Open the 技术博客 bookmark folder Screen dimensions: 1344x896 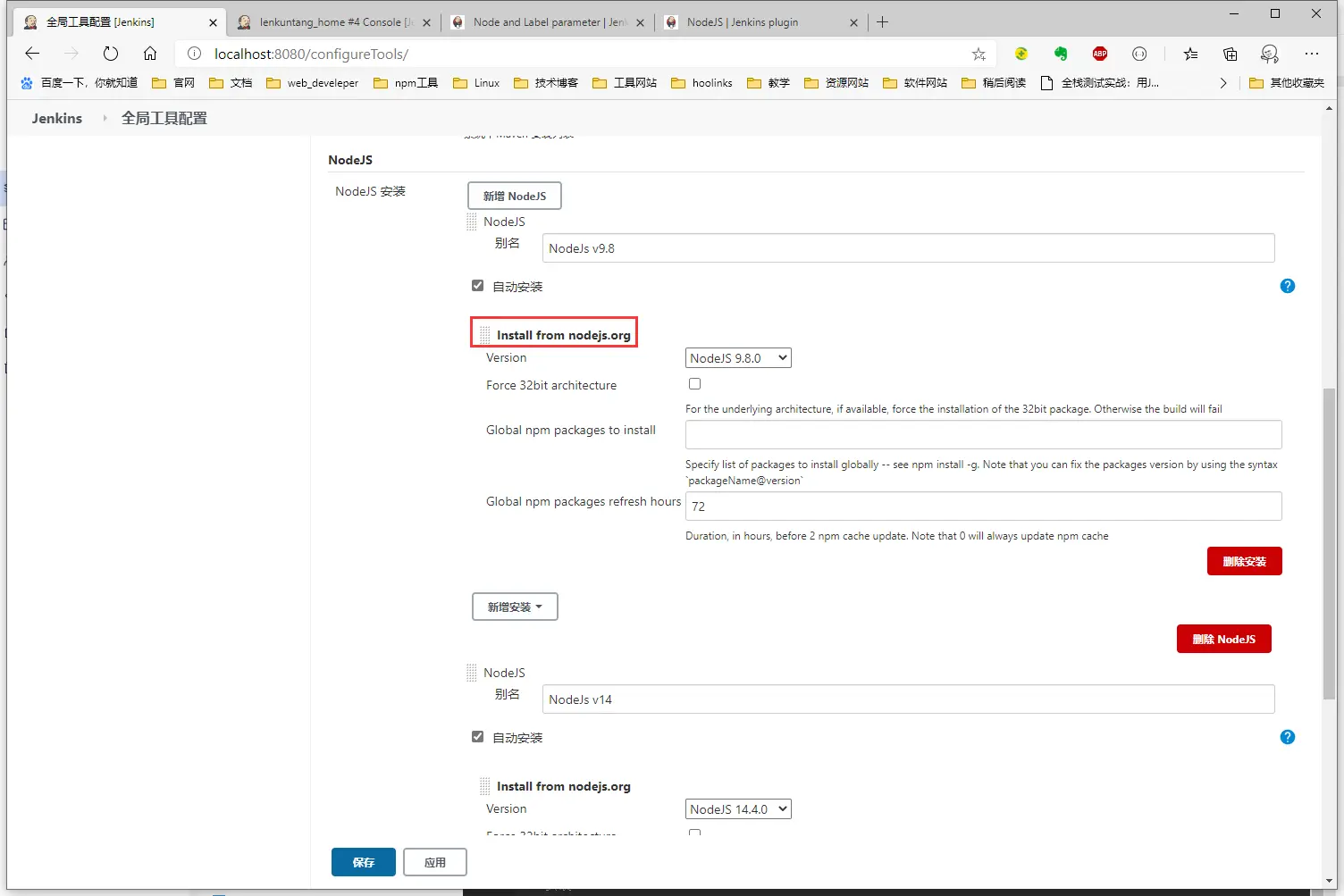tap(546, 83)
